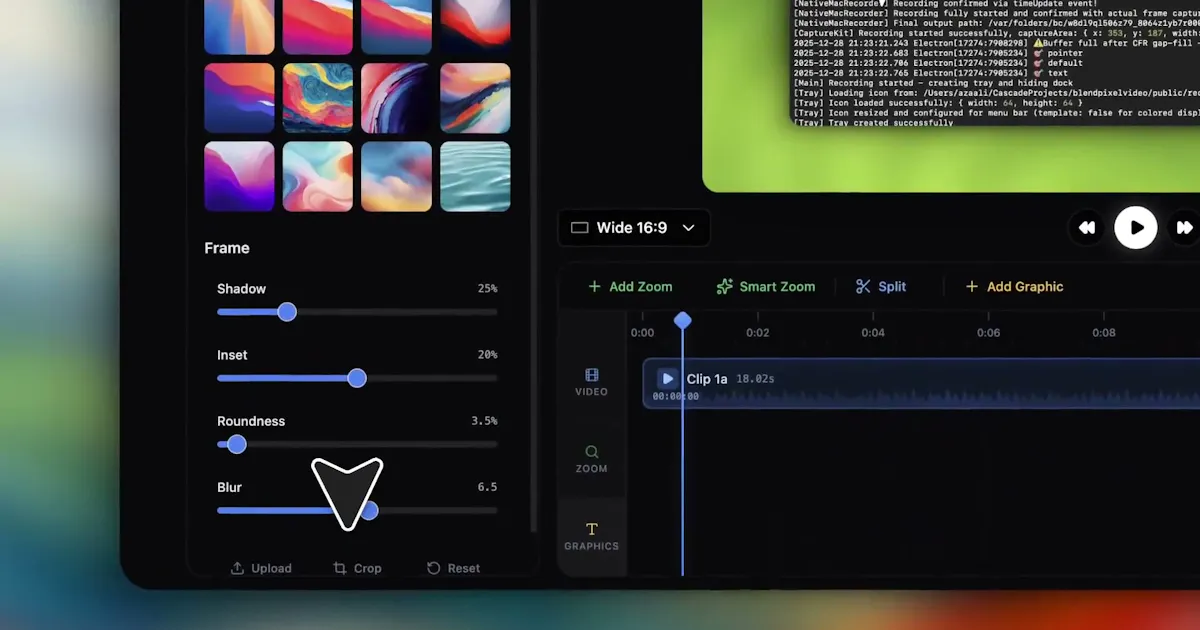Click Add Graphic

coord(1014,287)
